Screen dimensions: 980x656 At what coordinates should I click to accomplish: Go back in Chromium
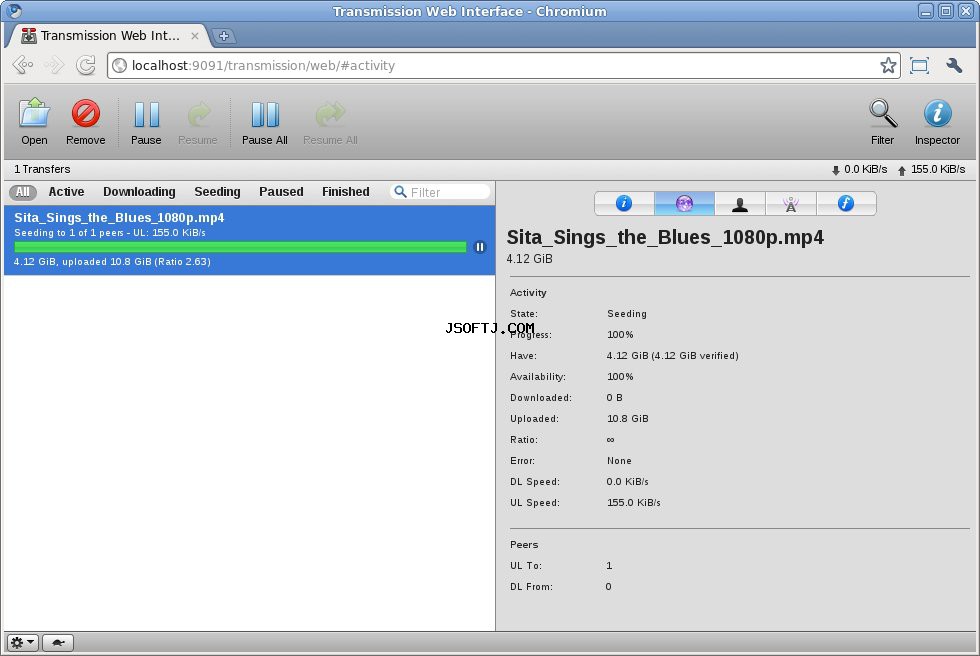[x=23, y=65]
